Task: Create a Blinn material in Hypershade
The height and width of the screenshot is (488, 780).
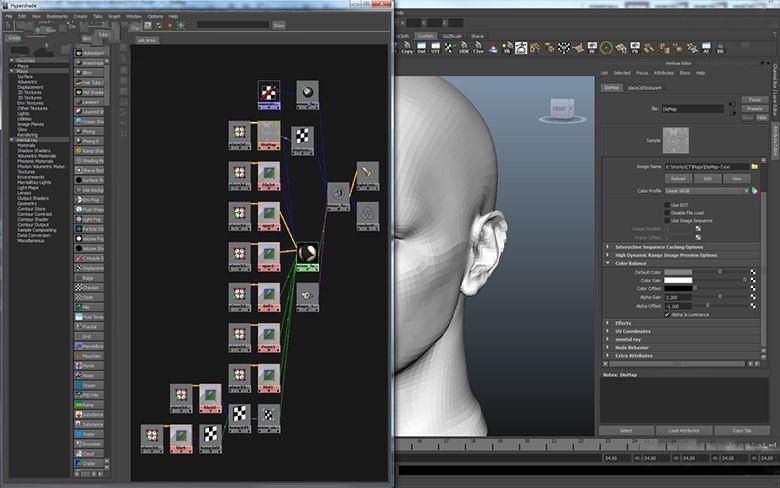Action: [89, 73]
